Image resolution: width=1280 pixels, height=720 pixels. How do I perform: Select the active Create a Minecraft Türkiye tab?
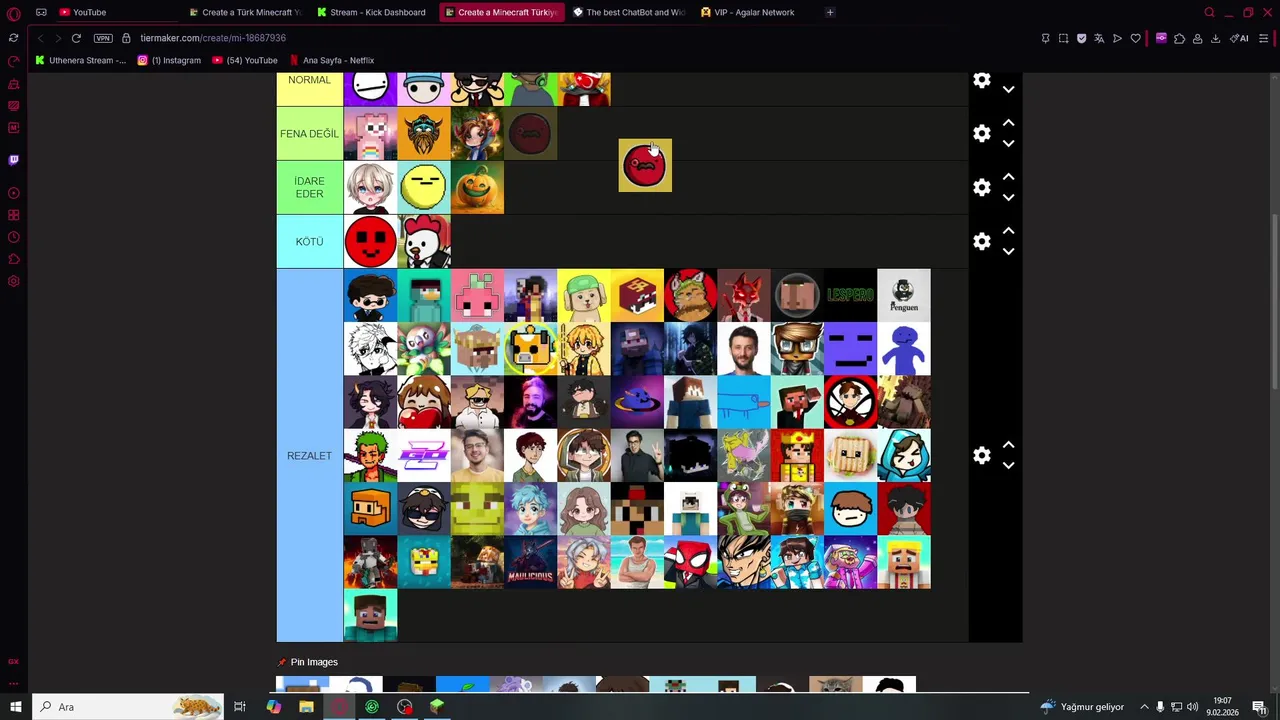click(x=501, y=12)
